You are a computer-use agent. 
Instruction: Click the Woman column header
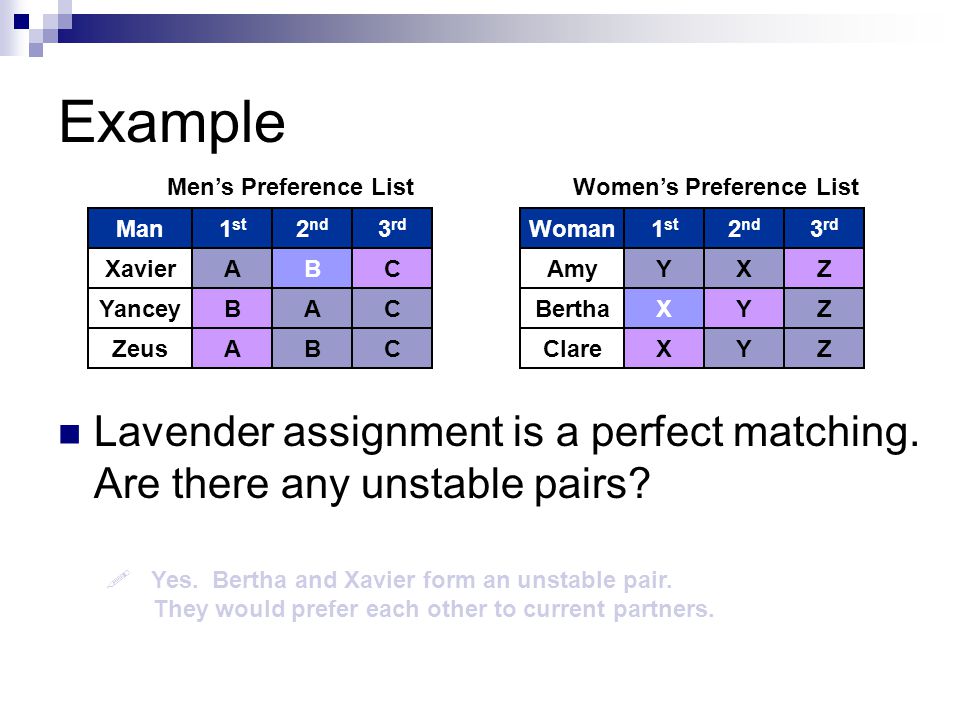coord(572,228)
